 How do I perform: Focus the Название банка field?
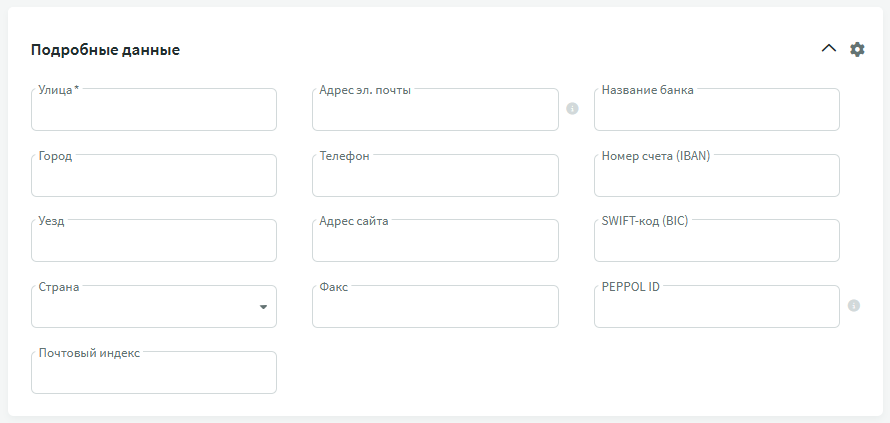coord(716,112)
